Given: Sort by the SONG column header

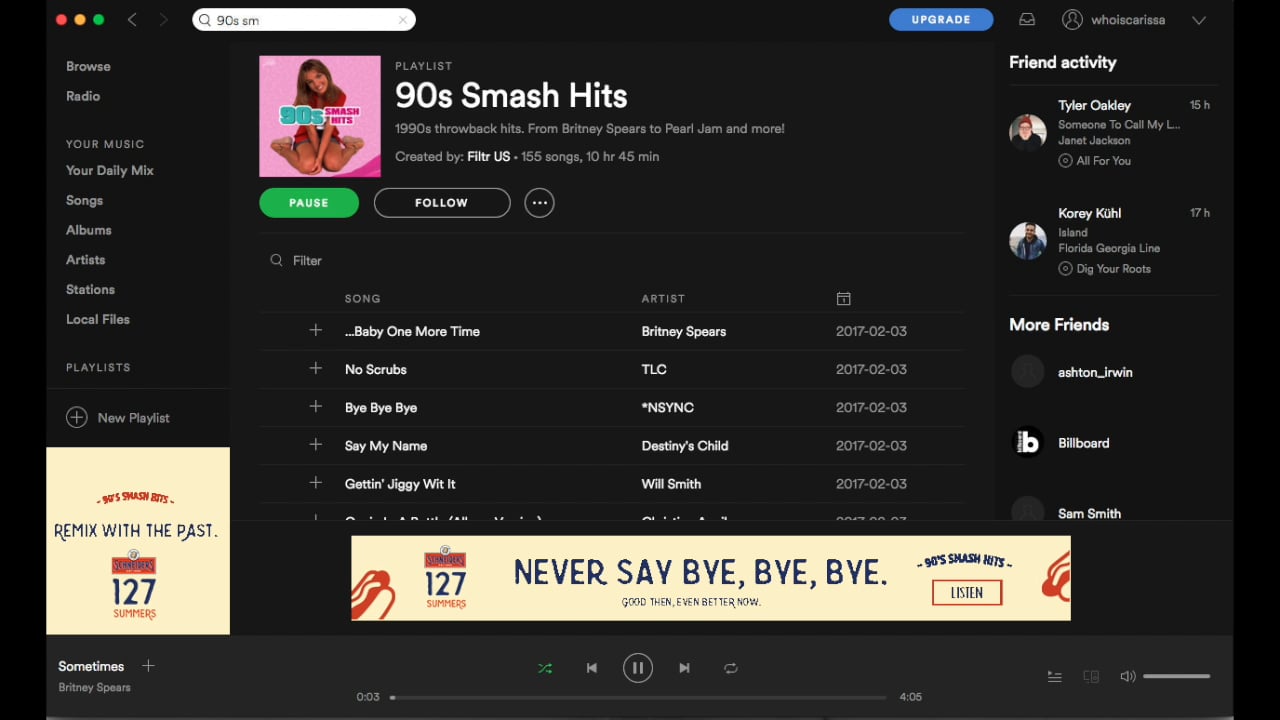Looking at the screenshot, I should (x=363, y=298).
